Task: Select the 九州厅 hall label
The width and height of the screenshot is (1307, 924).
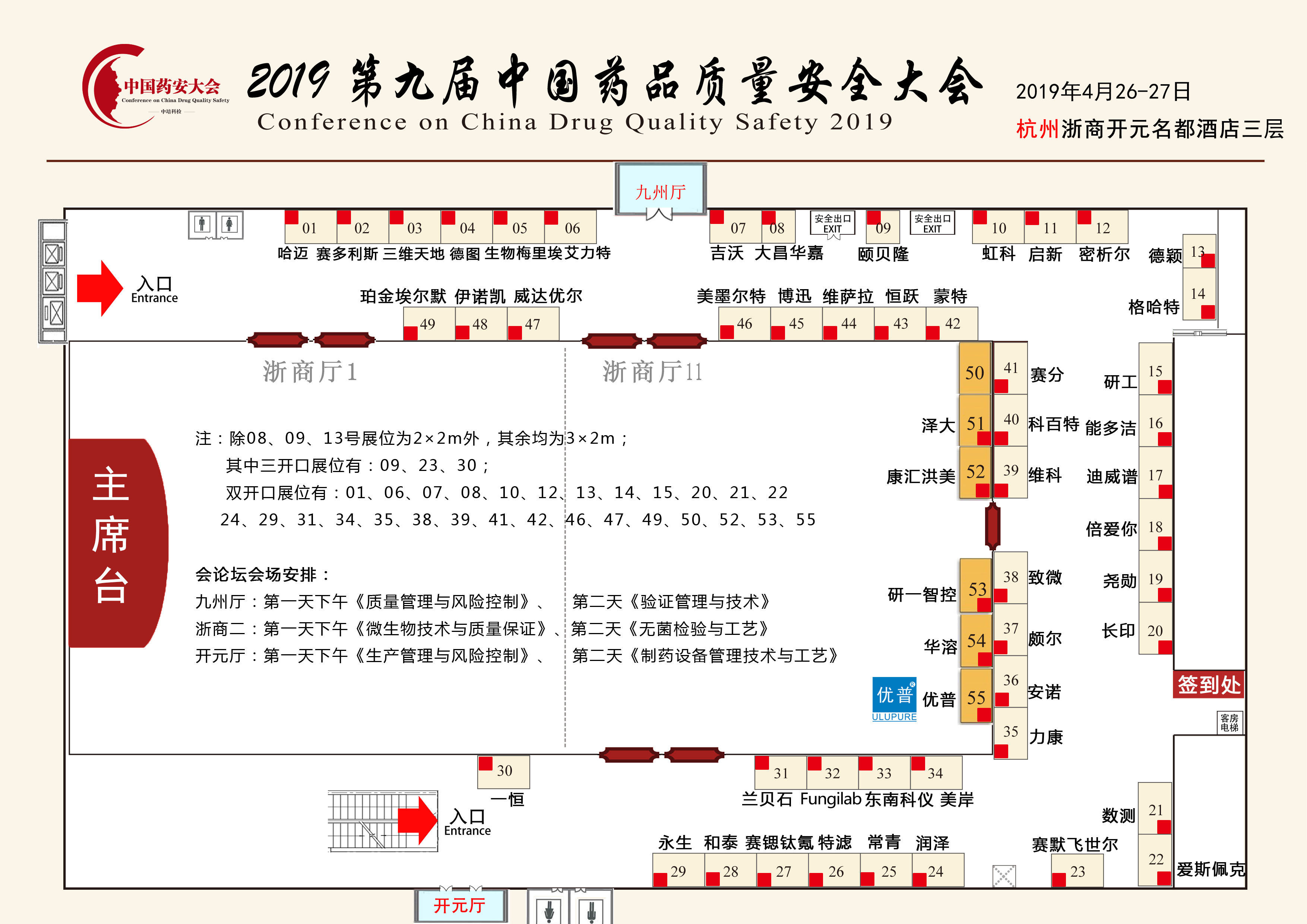Action: click(660, 192)
